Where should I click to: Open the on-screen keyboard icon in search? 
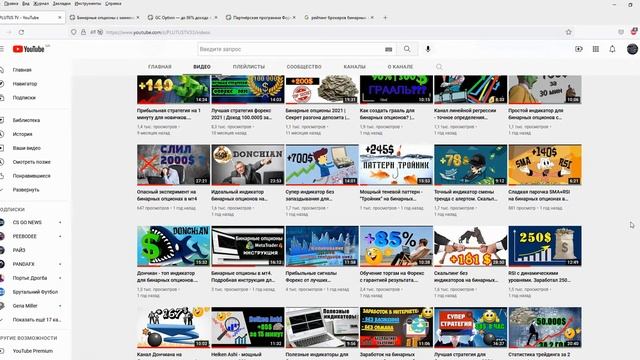[x=389, y=49]
